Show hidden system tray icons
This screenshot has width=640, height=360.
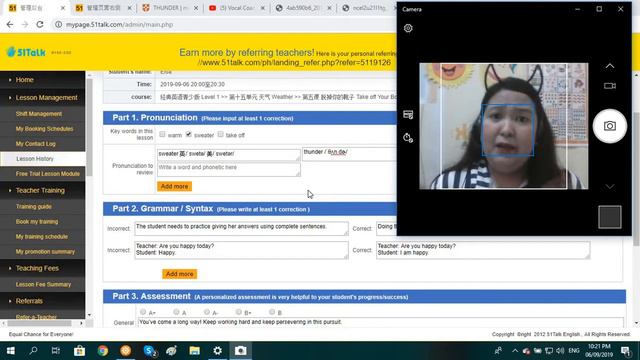pyautogui.click(x=515, y=351)
